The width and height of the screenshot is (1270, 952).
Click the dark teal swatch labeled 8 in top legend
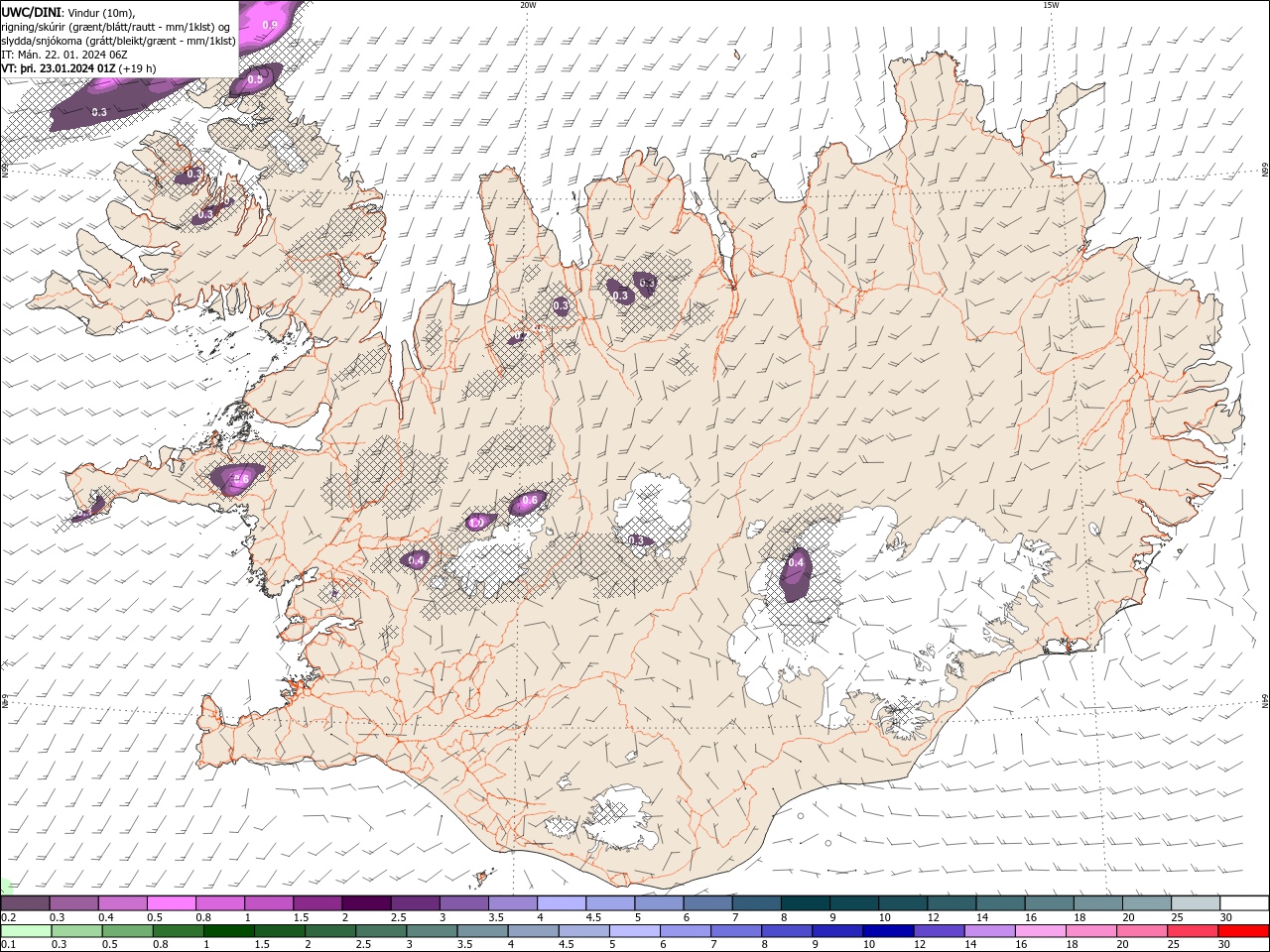[x=804, y=903]
